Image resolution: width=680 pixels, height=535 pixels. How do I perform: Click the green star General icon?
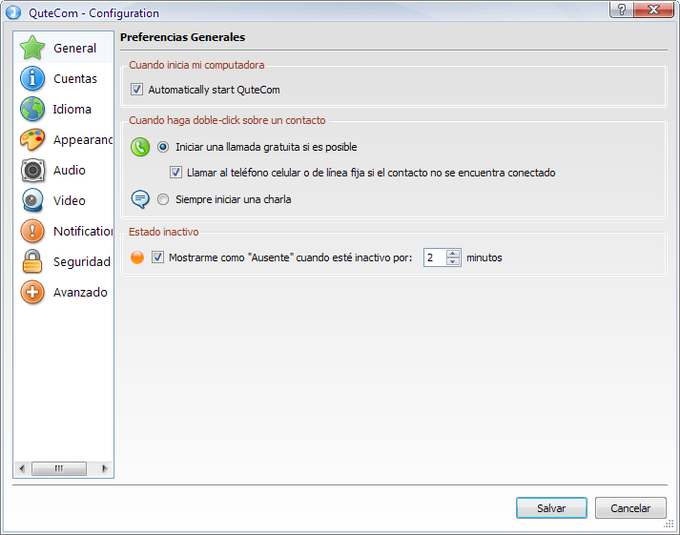pos(32,48)
